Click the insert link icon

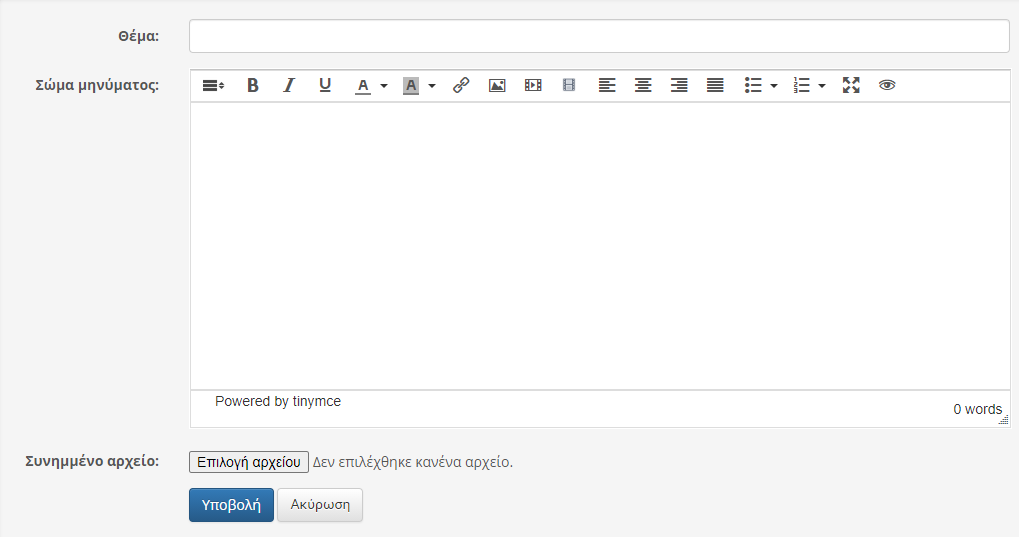(461, 86)
